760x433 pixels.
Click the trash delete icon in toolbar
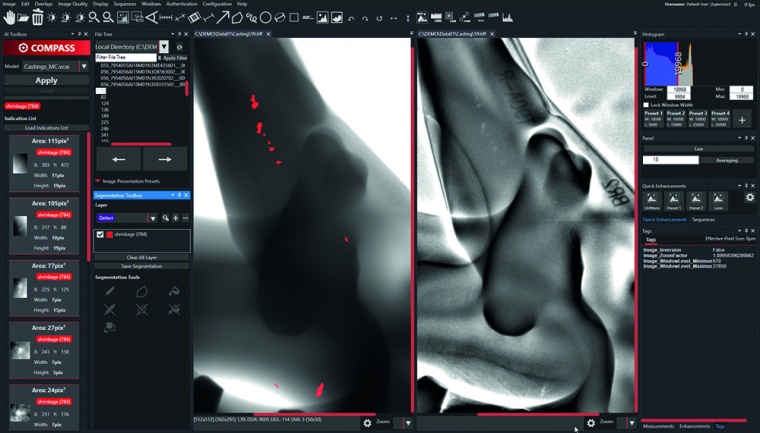(x=37, y=17)
